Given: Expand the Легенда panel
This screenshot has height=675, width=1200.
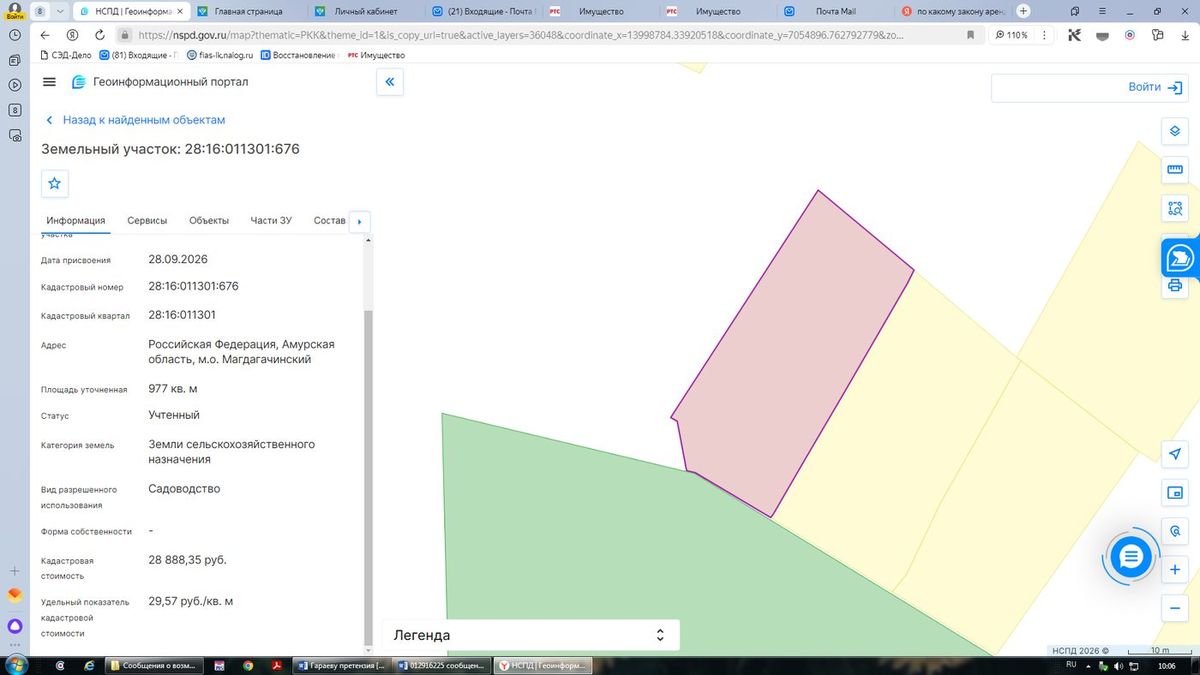Looking at the screenshot, I should (530, 635).
